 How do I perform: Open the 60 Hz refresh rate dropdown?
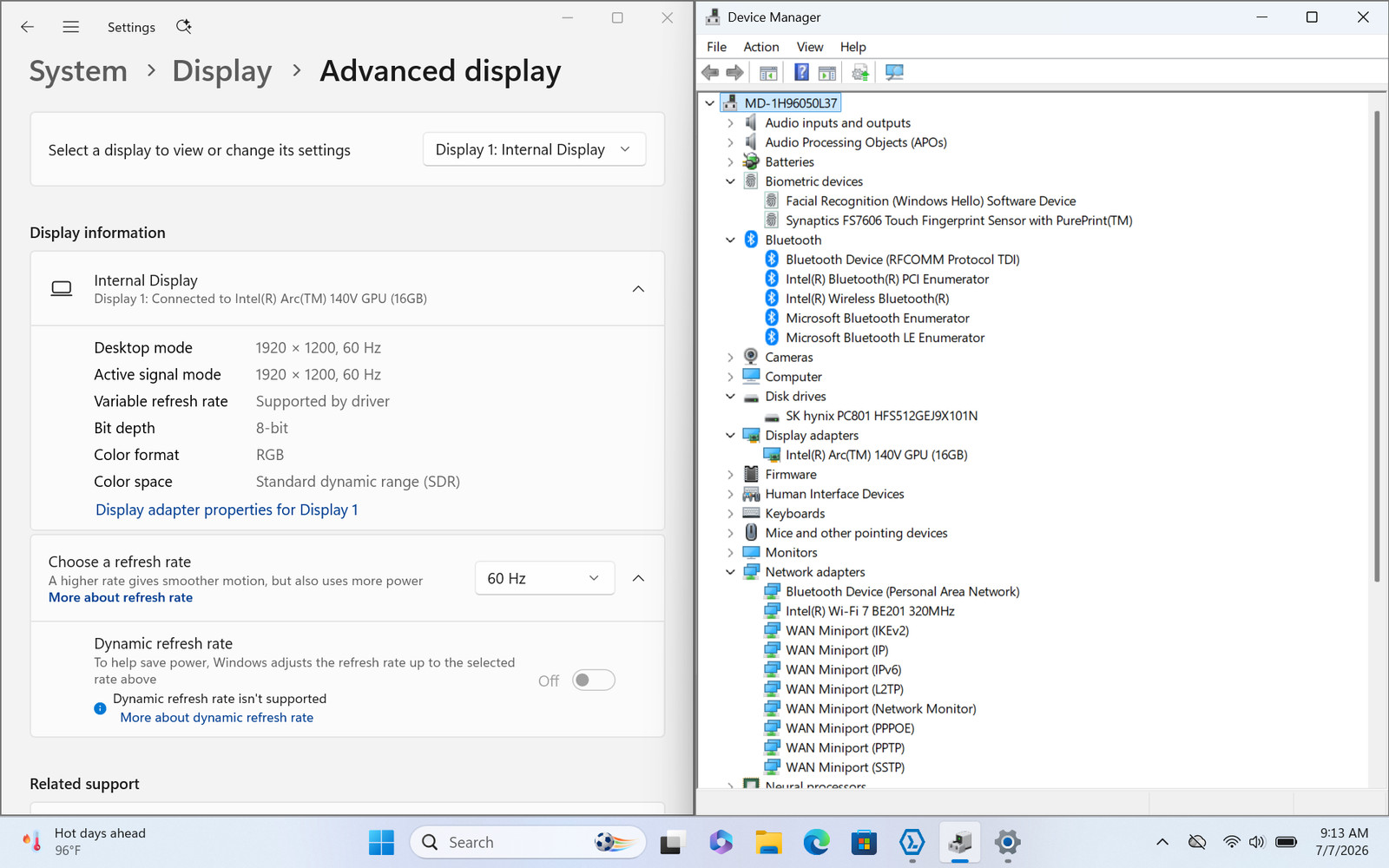click(544, 578)
